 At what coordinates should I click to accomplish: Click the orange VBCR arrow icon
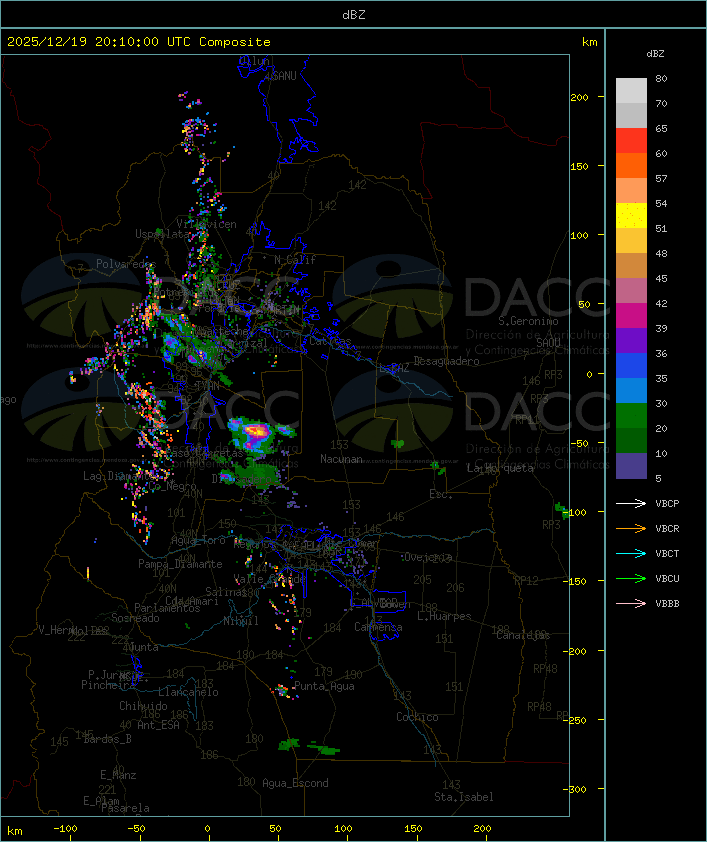click(631, 528)
